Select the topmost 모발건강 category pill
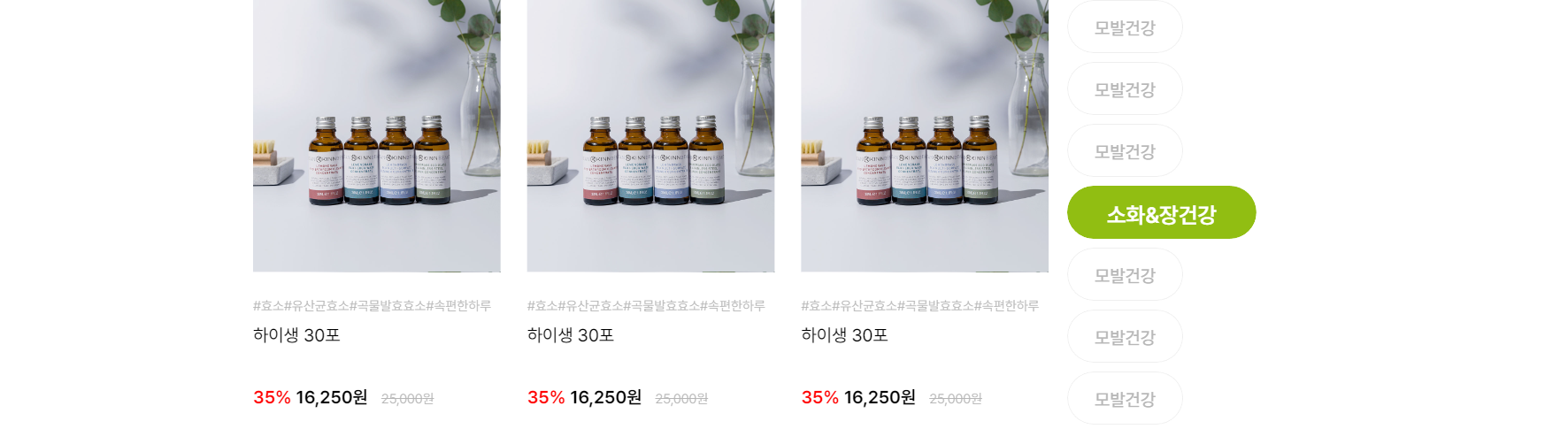1568x429 pixels. (1125, 27)
